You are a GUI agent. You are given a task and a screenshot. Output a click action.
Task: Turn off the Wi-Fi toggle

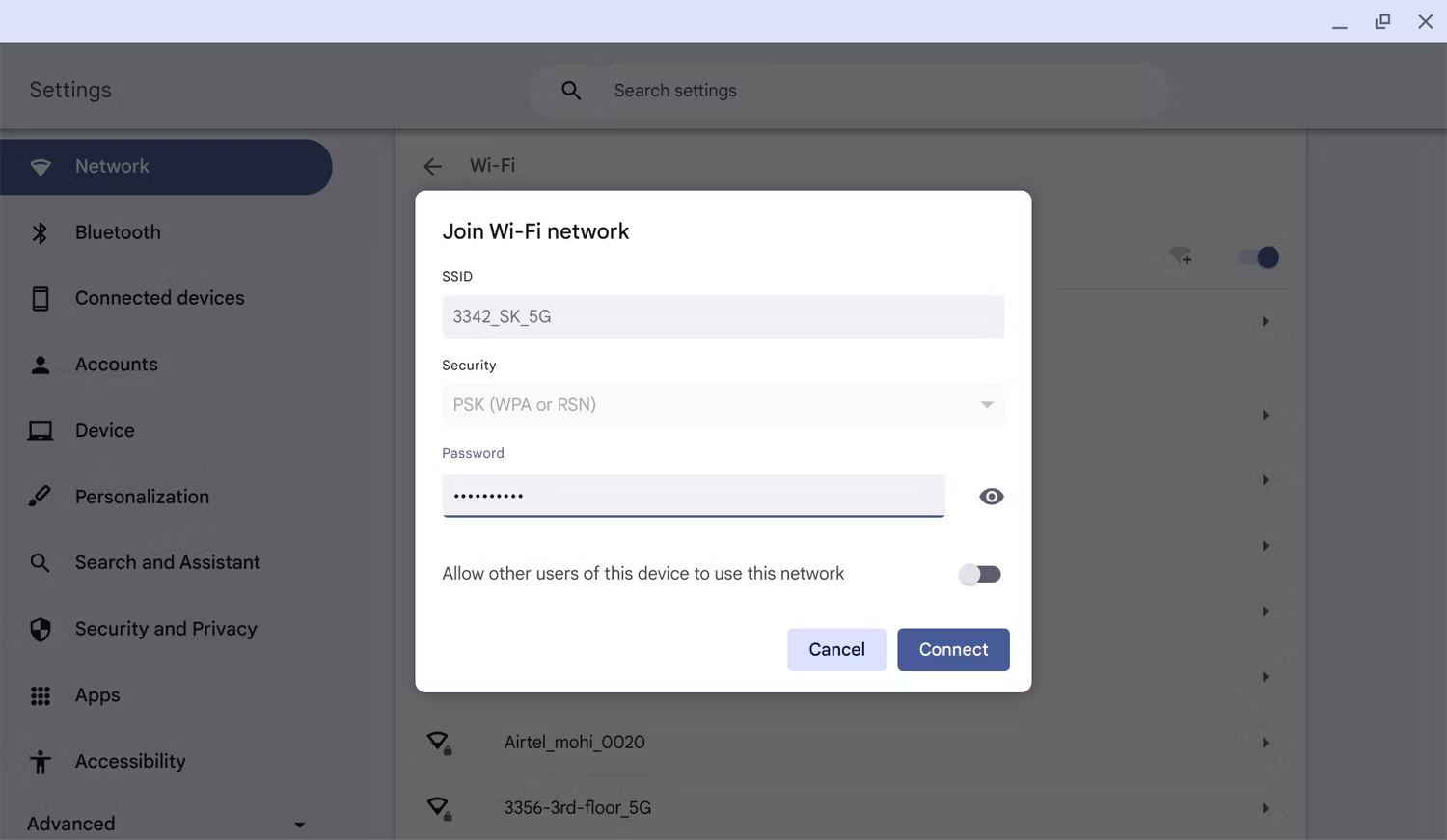coord(1257,257)
